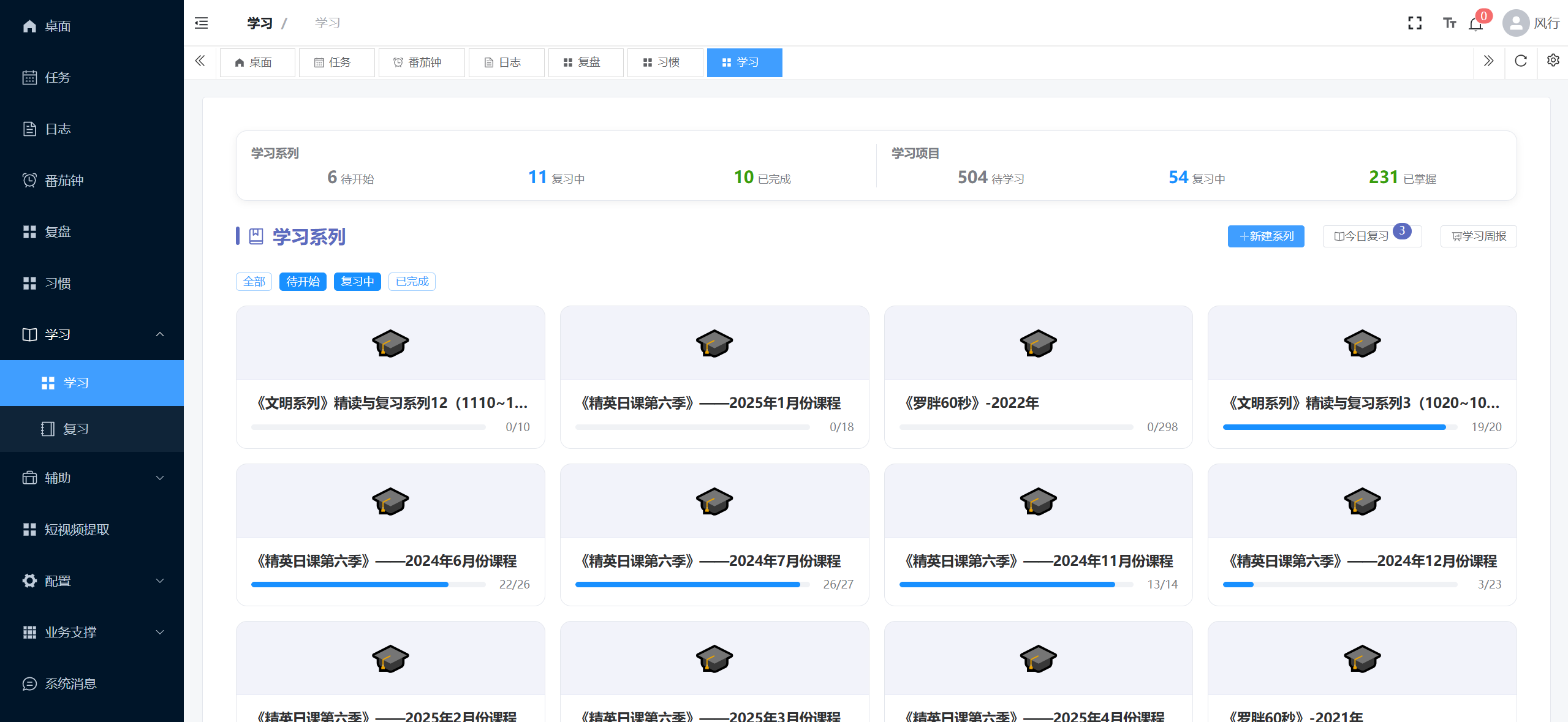Click the home icon next to 桌面 in sidebar
Image resolution: width=1568 pixels, height=722 pixels.
point(29,26)
